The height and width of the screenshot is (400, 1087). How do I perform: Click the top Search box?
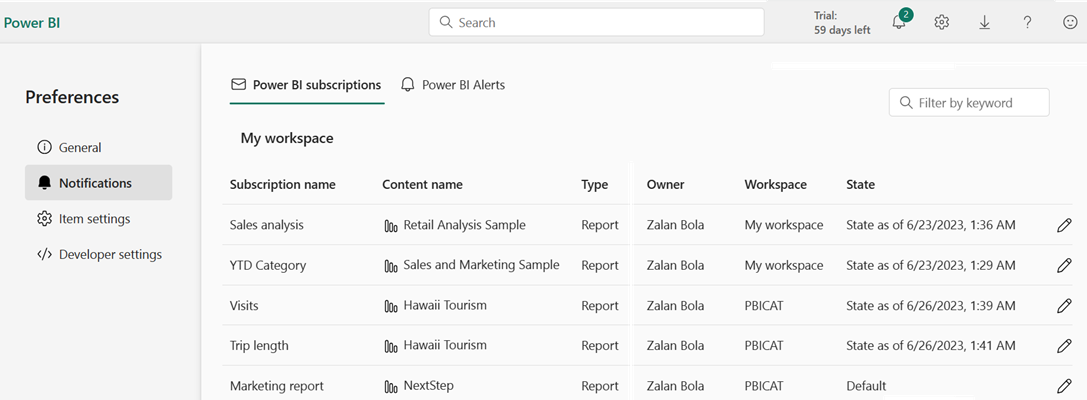(x=596, y=22)
